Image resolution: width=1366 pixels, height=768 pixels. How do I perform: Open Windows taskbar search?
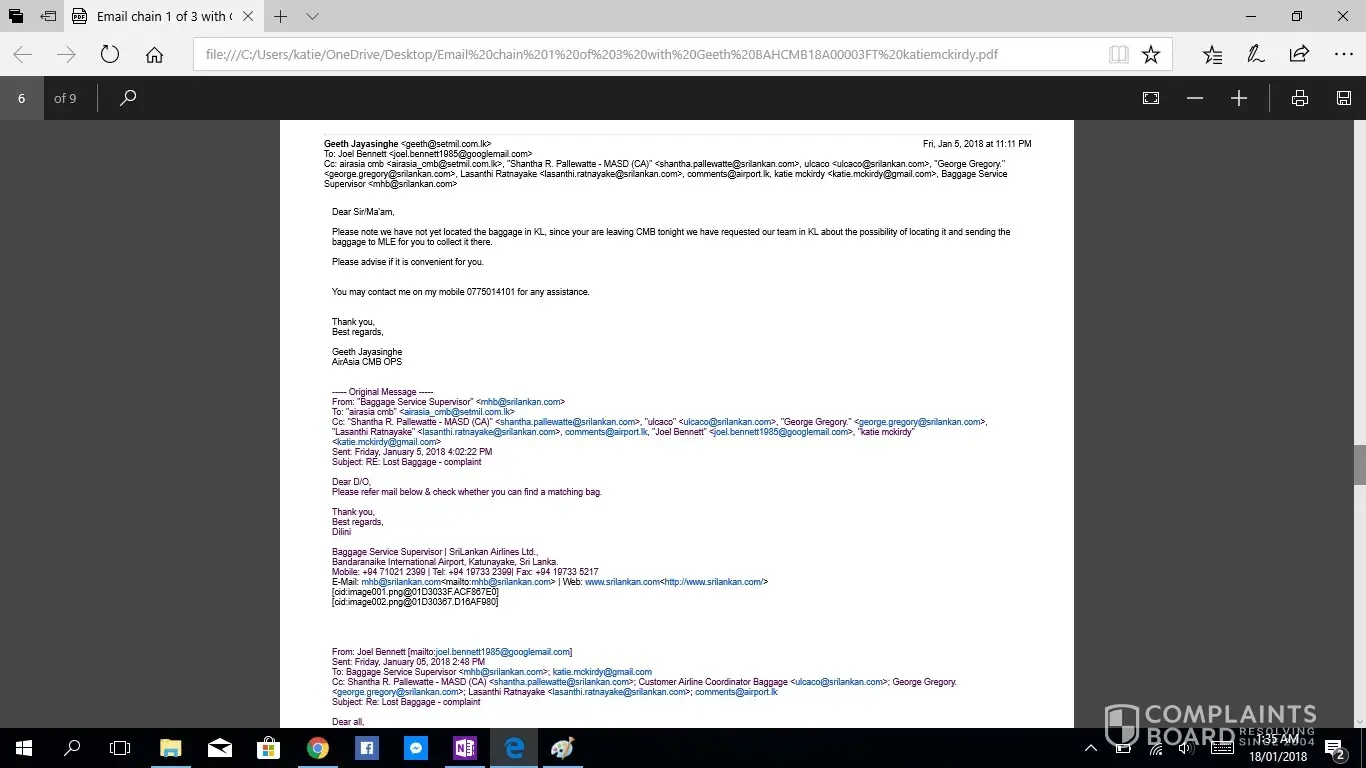tap(72, 748)
